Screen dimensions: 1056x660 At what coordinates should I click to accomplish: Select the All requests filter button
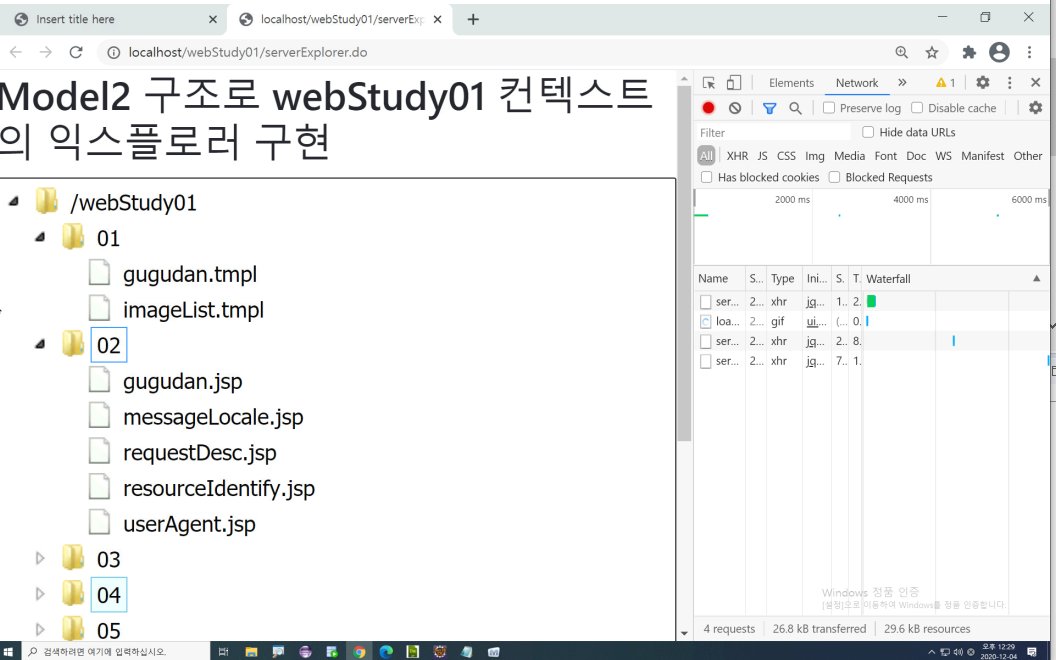point(706,155)
